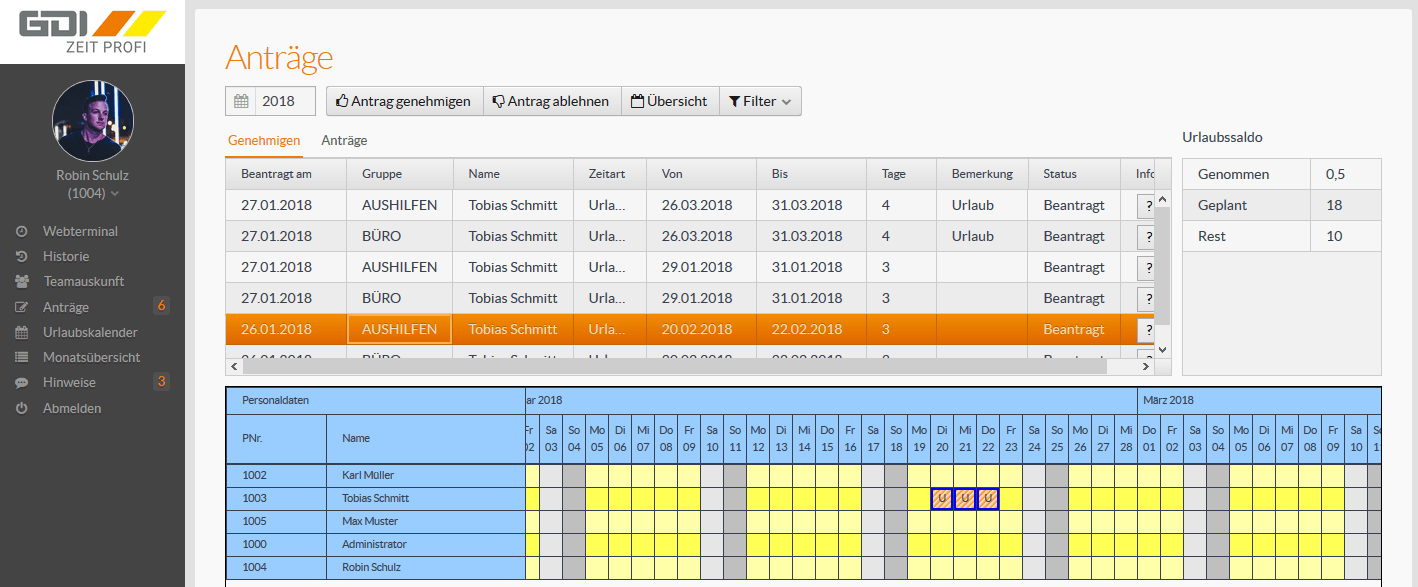Viewport: 1418px width, 587px height.
Task: Click the Hinweise speech bubble icon
Action: 21,383
